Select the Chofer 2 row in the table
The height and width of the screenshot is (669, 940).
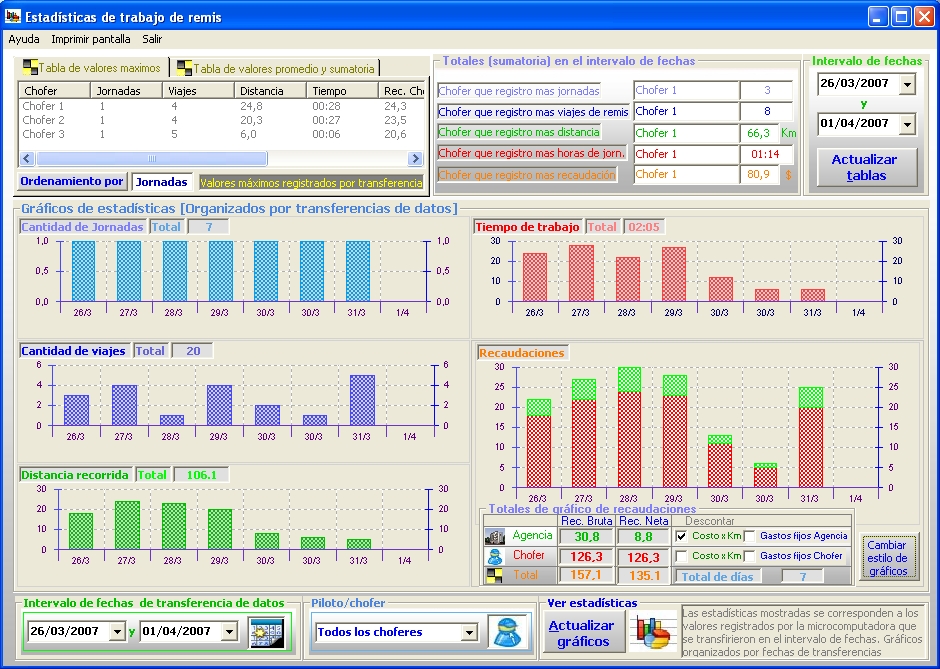(222, 120)
